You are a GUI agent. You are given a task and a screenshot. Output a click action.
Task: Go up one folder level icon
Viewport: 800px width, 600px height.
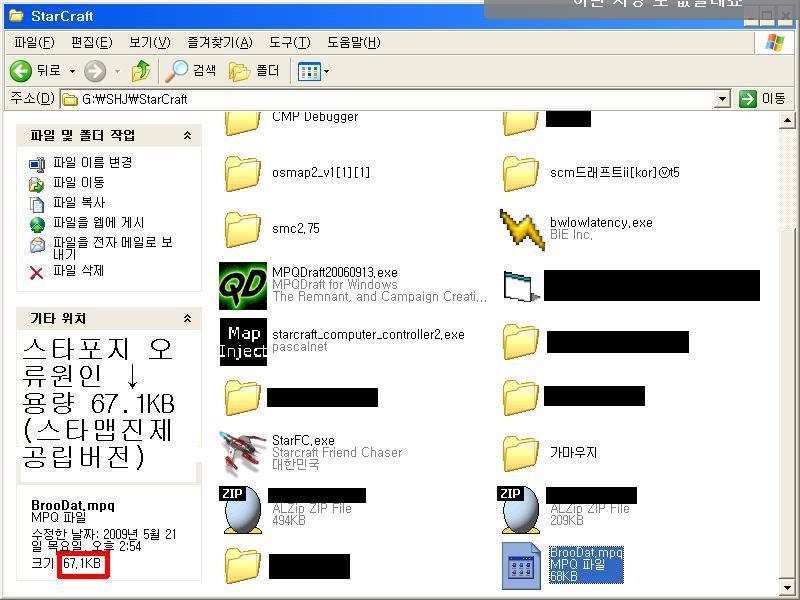pyautogui.click(x=141, y=71)
